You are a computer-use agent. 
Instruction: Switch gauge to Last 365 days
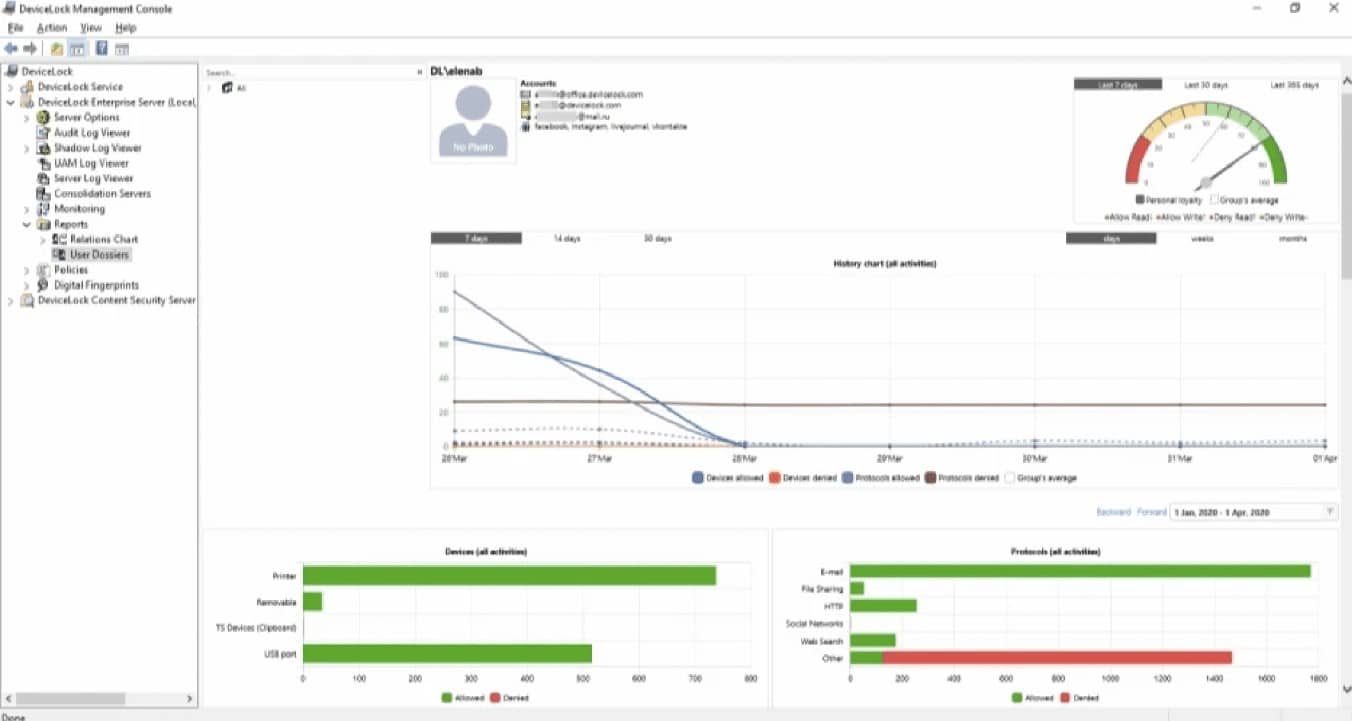[x=1294, y=85]
